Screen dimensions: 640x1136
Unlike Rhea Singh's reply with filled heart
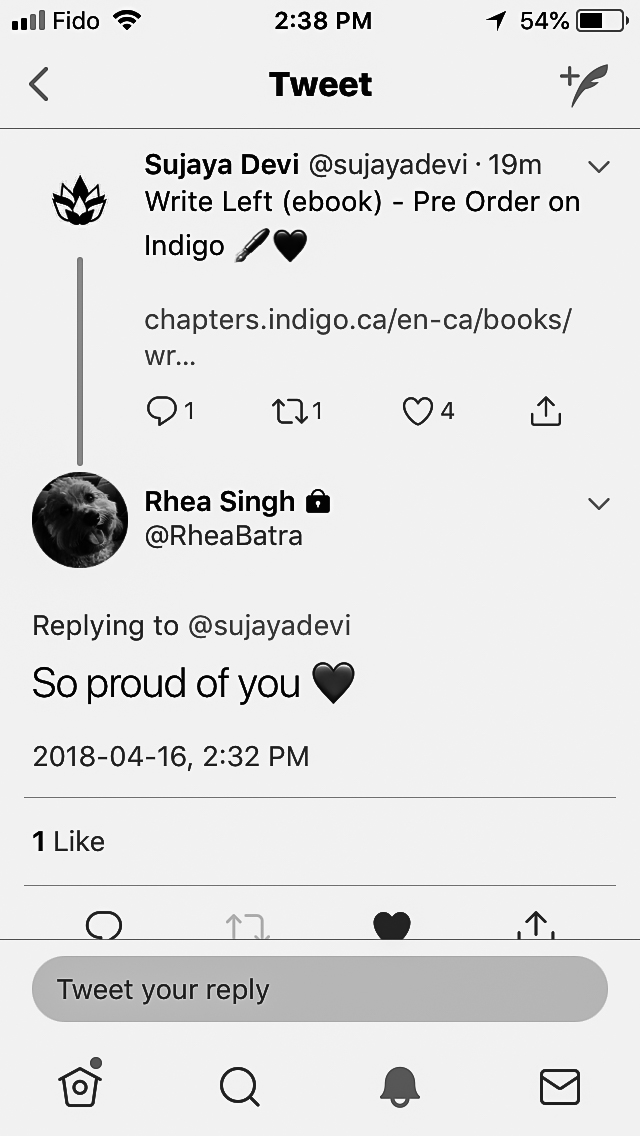[x=392, y=925]
